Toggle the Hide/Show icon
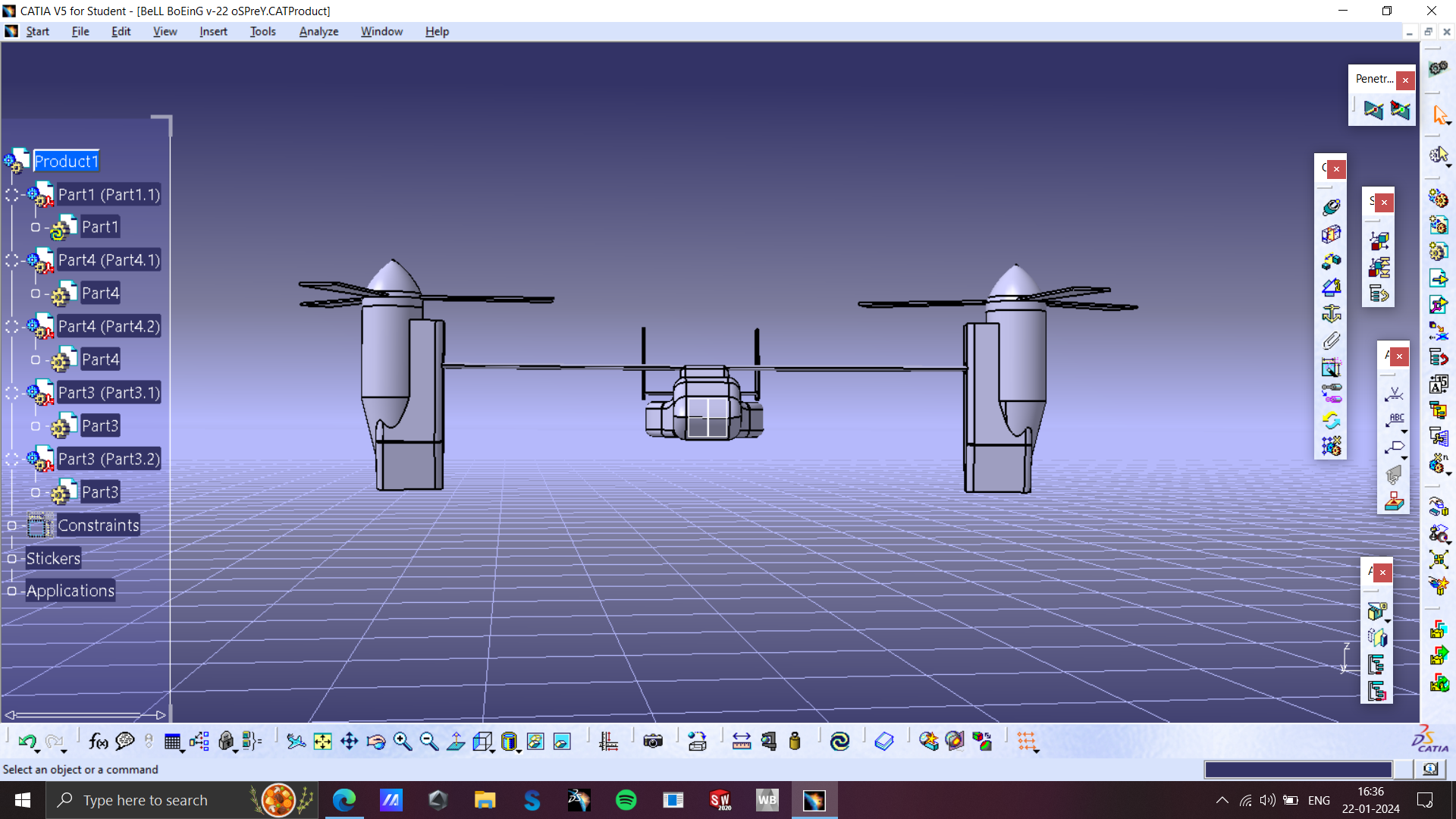The image size is (1456, 819). [x=535, y=741]
